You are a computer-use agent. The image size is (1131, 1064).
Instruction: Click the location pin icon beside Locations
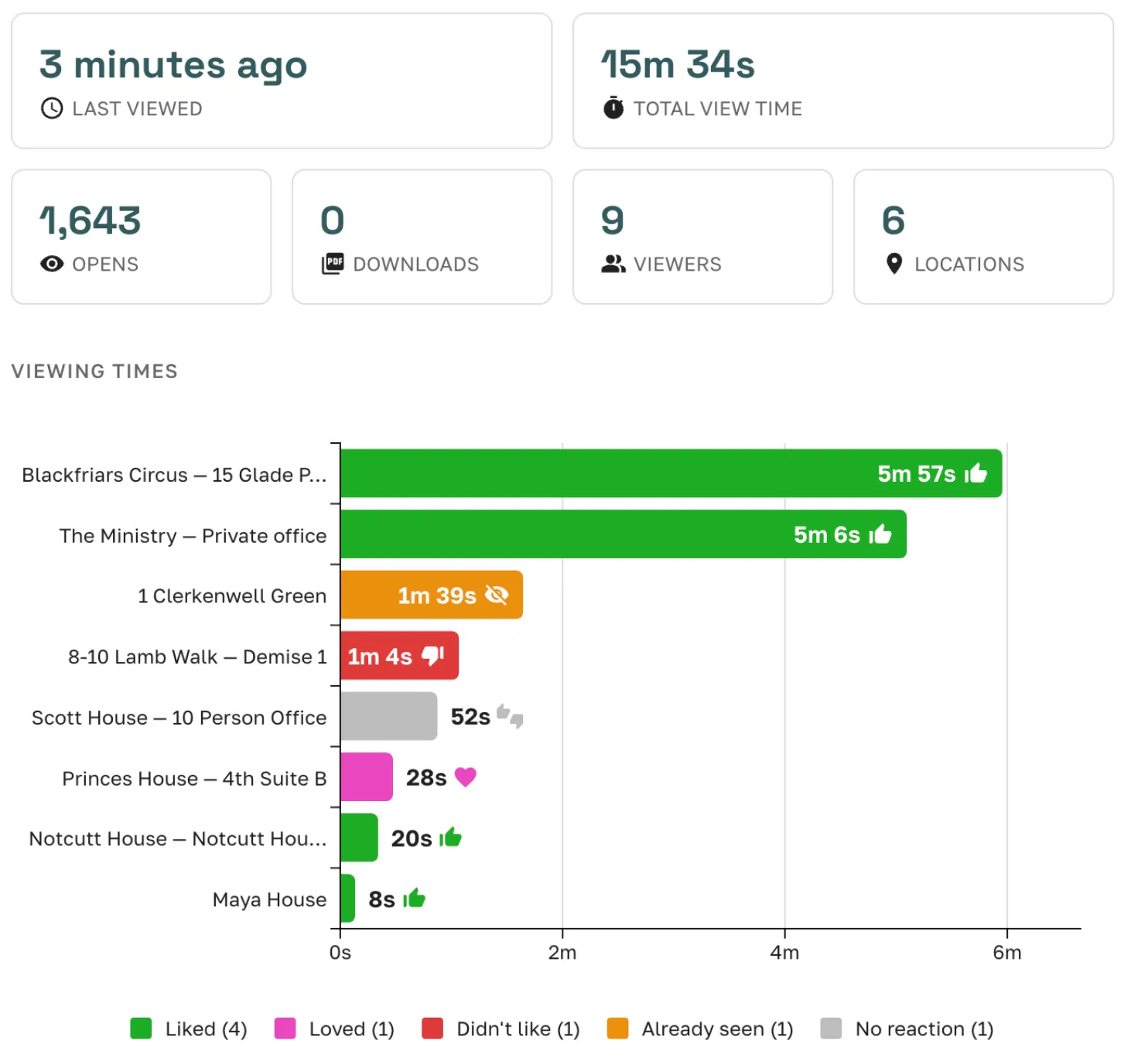click(x=894, y=264)
